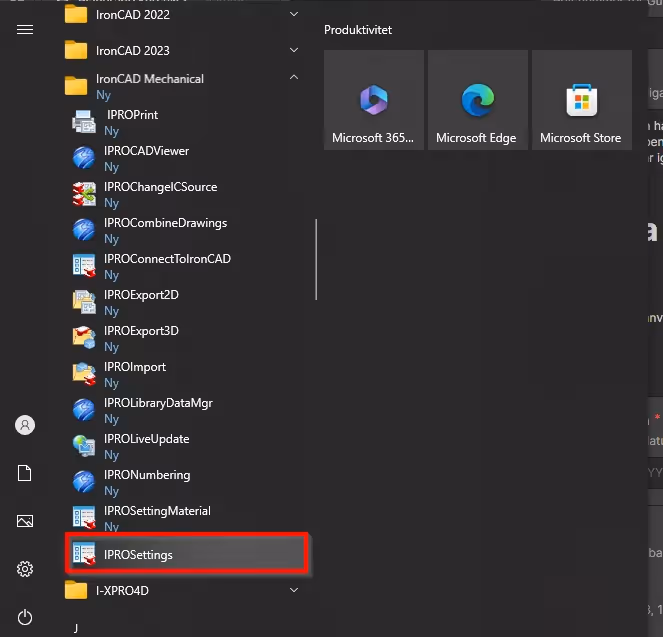This screenshot has height=637, width=663.
Task: Open IPROCombineDrawings from its icon
Action: click(84, 230)
